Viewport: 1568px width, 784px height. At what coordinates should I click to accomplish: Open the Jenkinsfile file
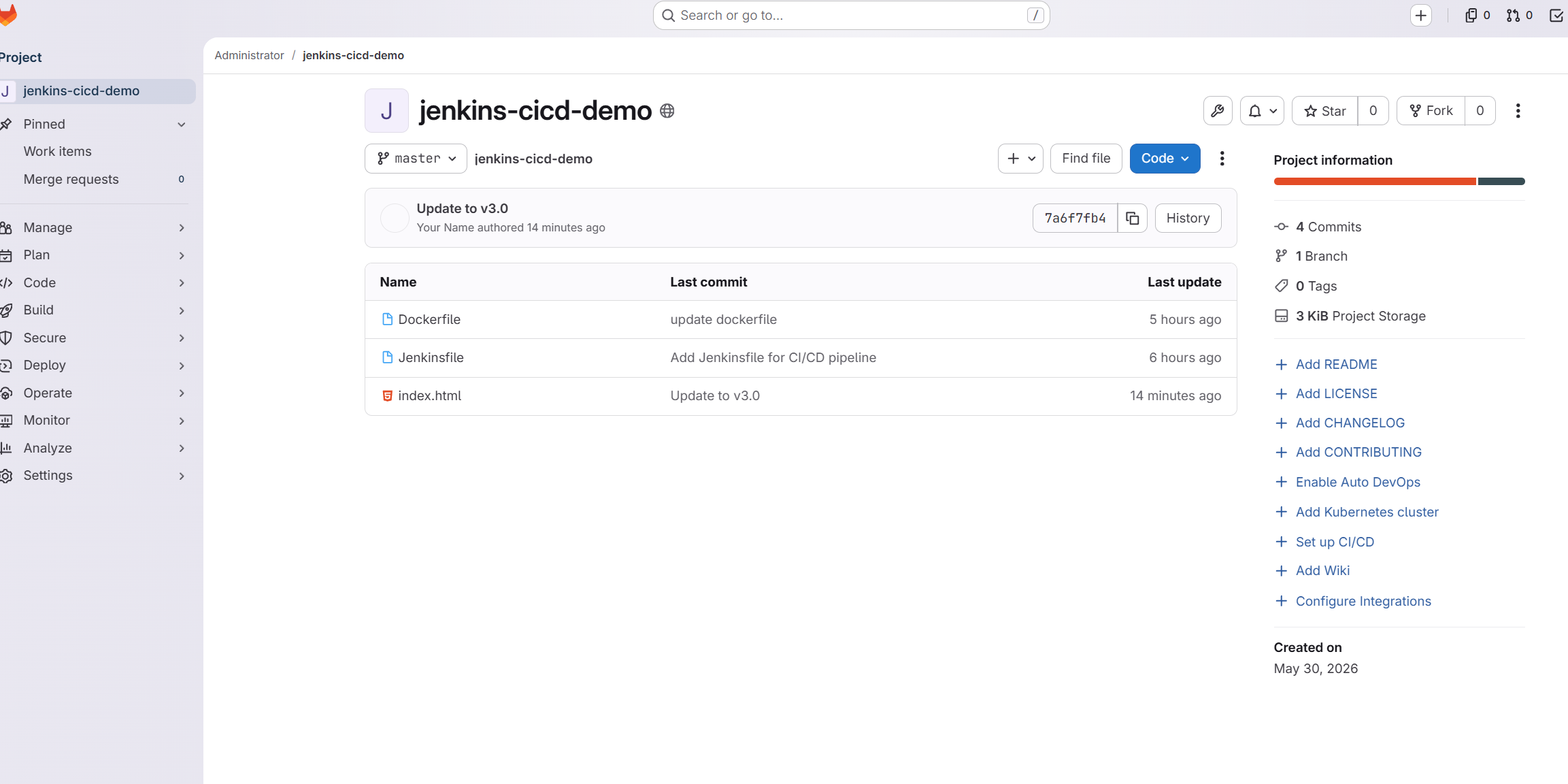coord(431,357)
